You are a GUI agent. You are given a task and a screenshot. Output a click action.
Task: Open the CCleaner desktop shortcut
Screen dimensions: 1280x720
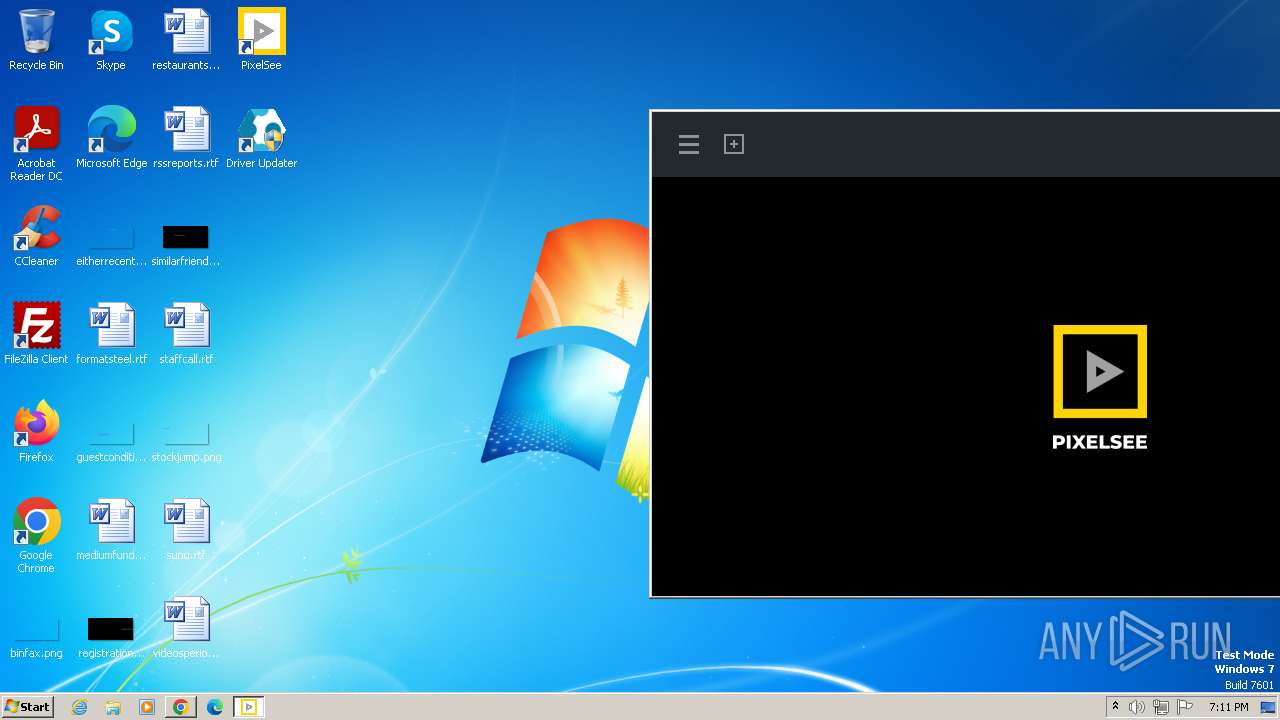[36, 236]
